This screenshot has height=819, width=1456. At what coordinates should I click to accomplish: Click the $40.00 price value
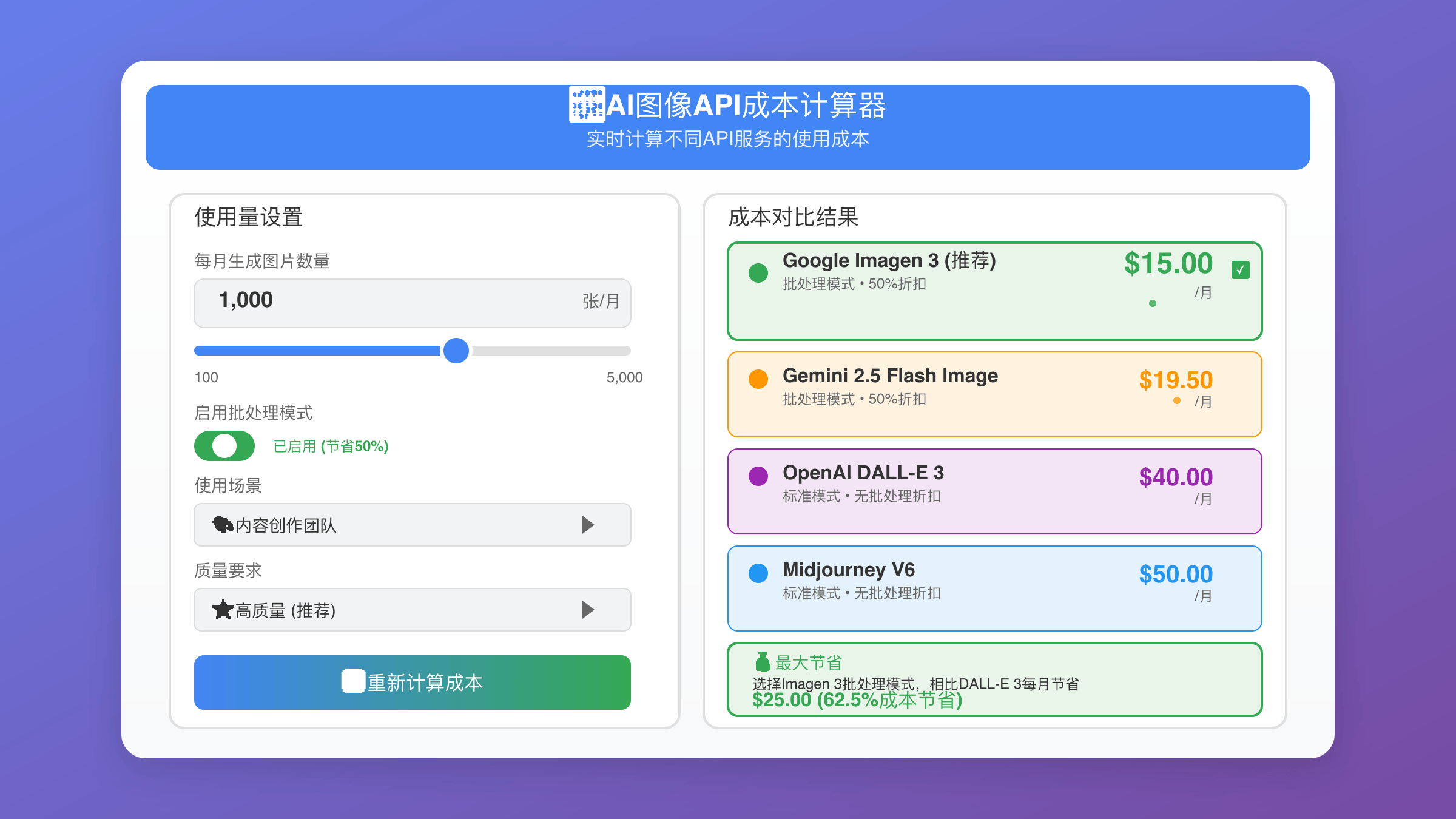pyautogui.click(x=1176, y=477)
